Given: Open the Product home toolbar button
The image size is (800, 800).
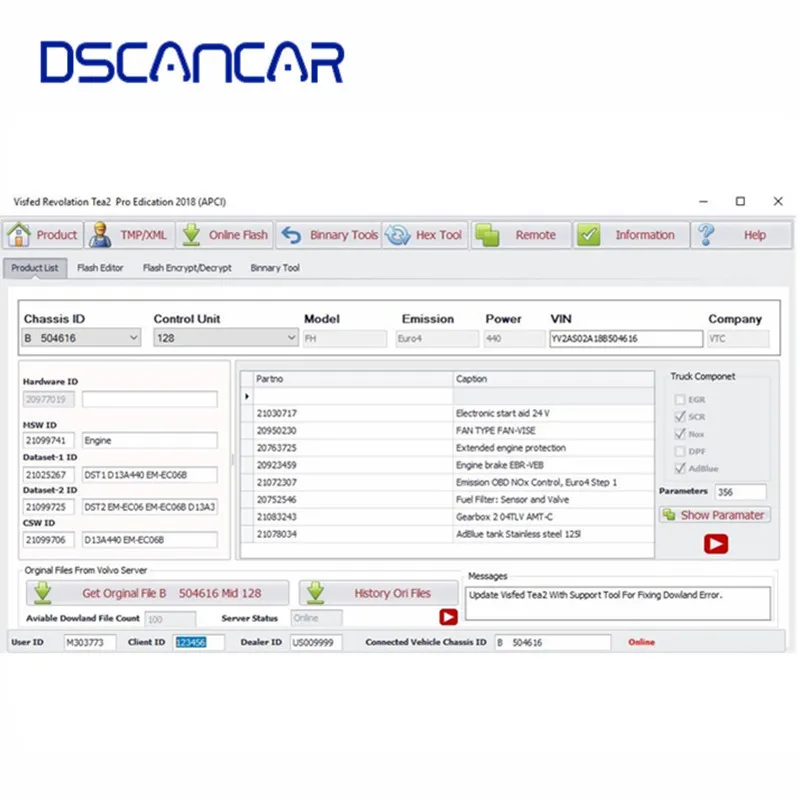Looking at the screenshot, I should click(43, 235).
